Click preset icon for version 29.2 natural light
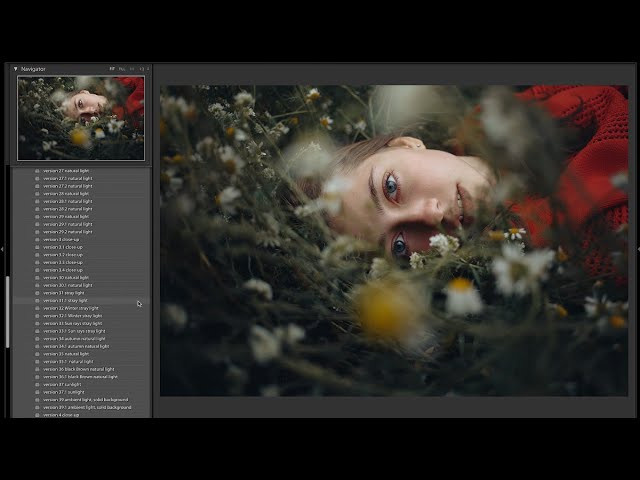 click(37, 232)
